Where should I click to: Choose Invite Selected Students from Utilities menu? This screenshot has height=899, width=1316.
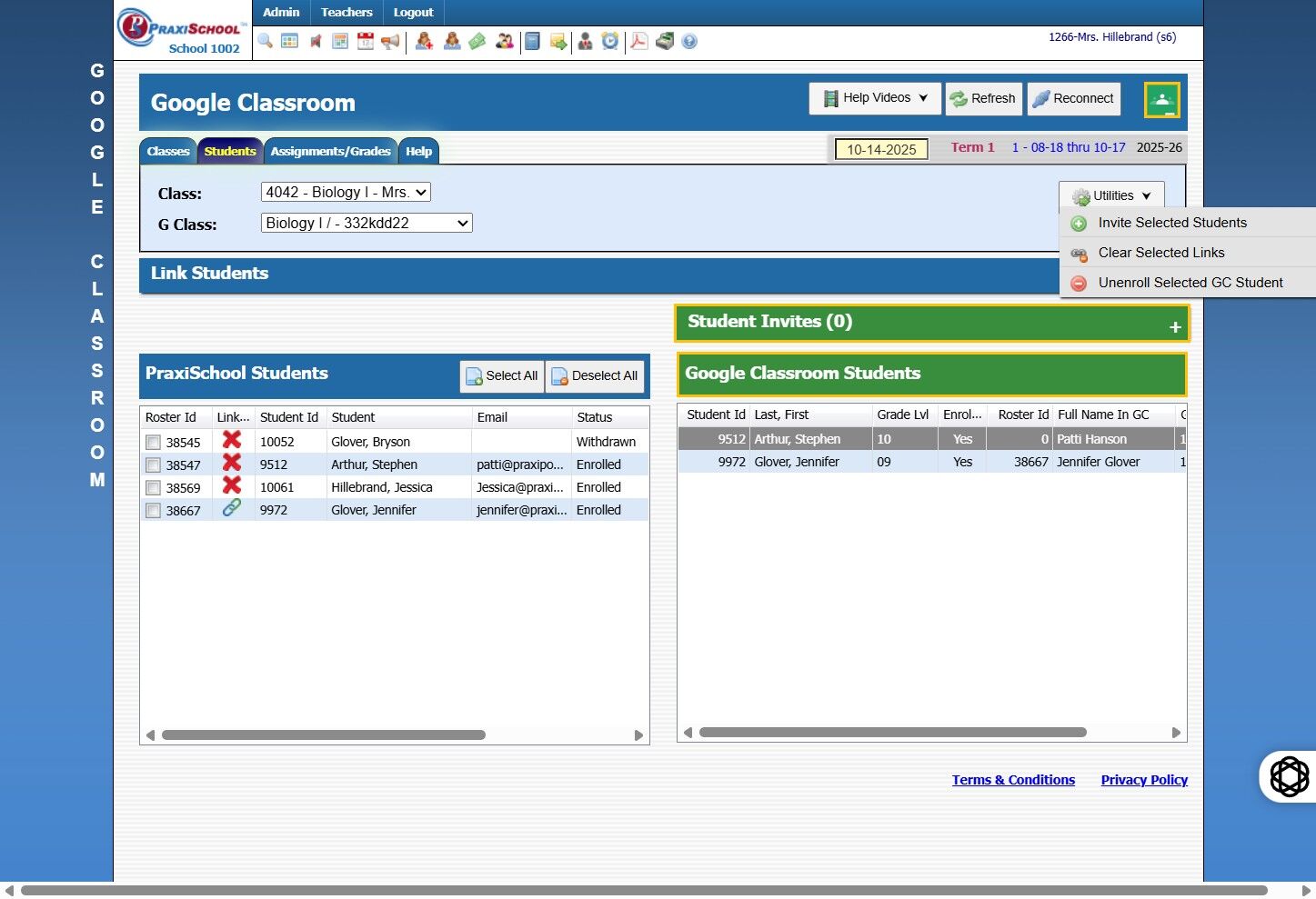tap(1171, 223)
